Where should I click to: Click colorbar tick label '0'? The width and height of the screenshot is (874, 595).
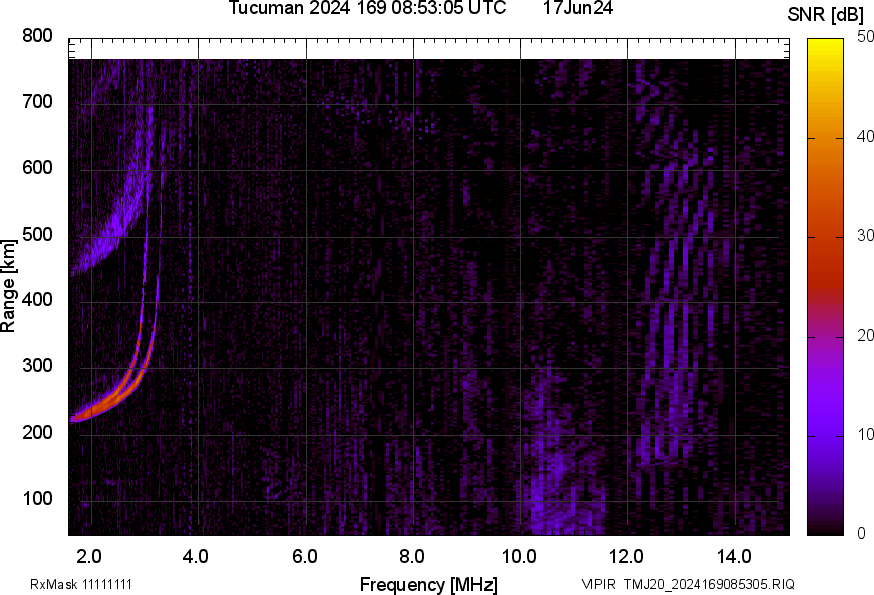(x=862, y=534)
